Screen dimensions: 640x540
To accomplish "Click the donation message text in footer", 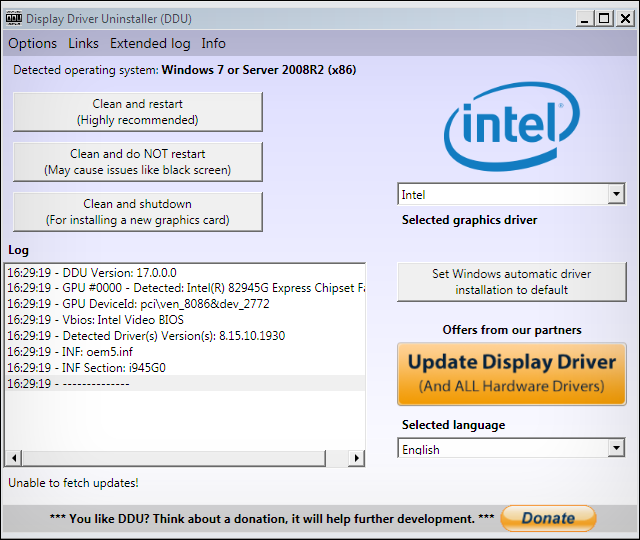I will [x=272, y=519].
